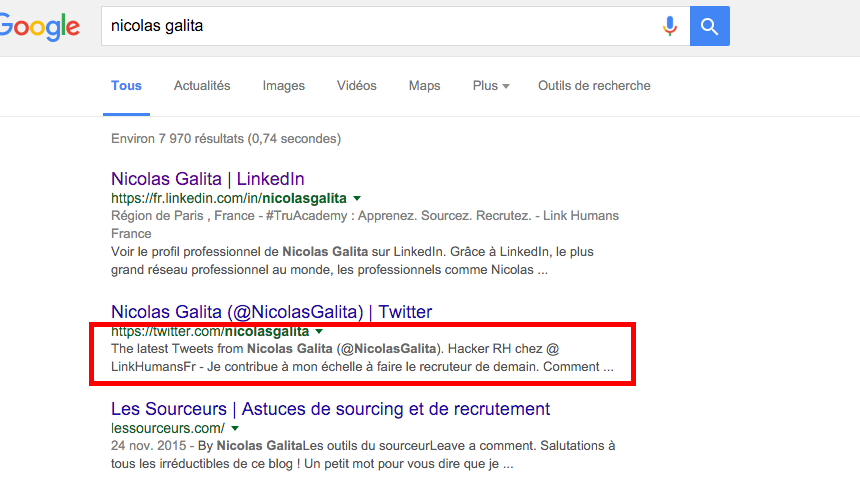Image resolution: width=860 pixels, height=494 pixels.
Task: Click the lessourceurs.com green URL text
Action: click(x=168, y=427)
